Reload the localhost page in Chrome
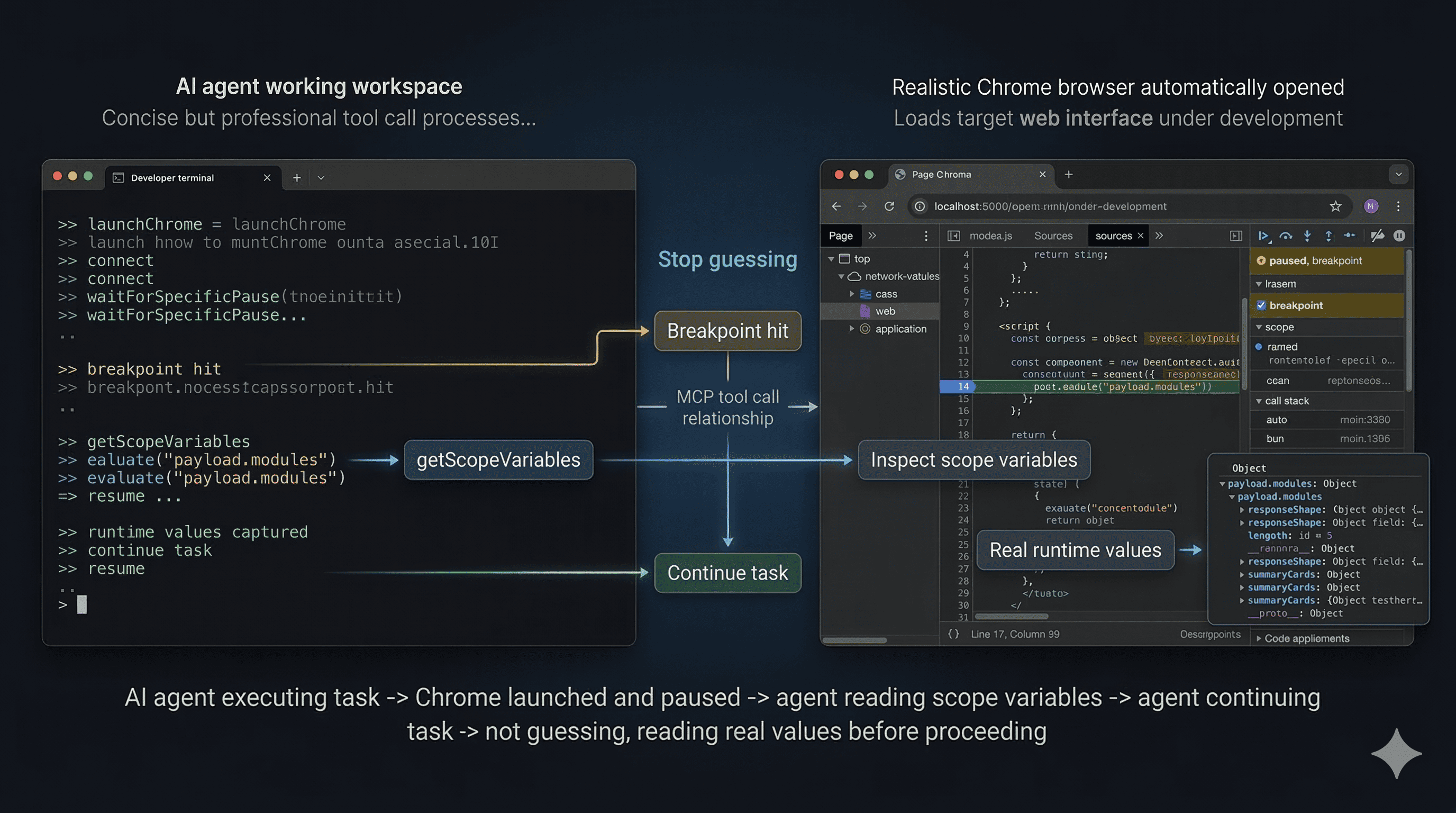Screen dimensions: 1456x813 click(890, 206)
